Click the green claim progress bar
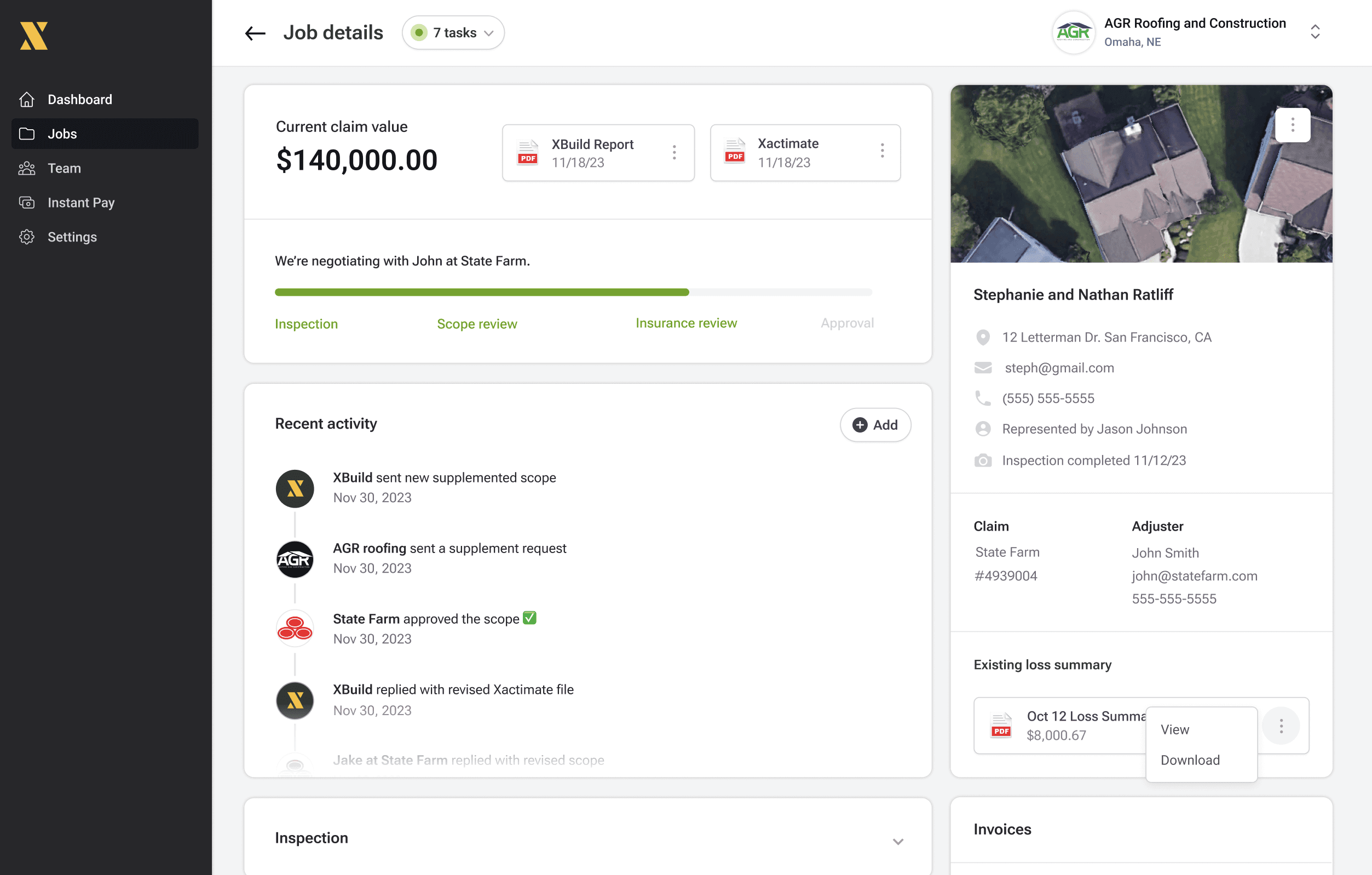 (481, 292)
